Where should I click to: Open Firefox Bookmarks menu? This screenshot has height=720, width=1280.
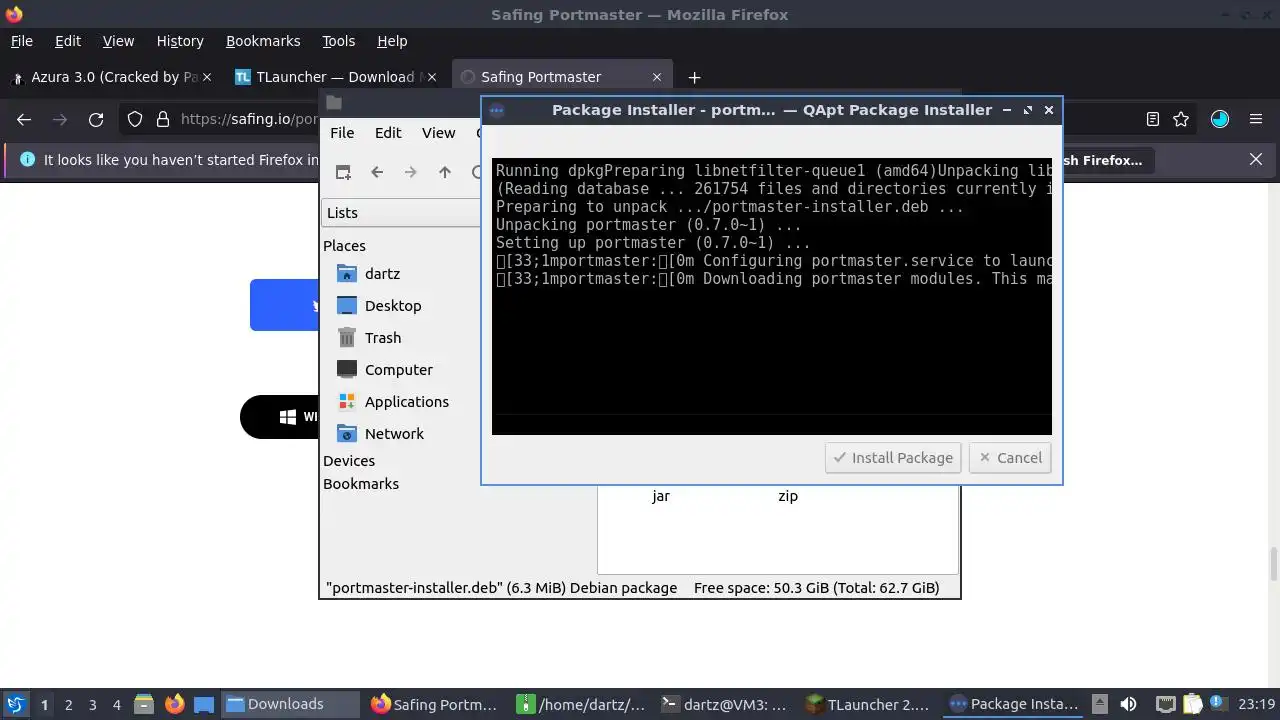pos(263,41)
